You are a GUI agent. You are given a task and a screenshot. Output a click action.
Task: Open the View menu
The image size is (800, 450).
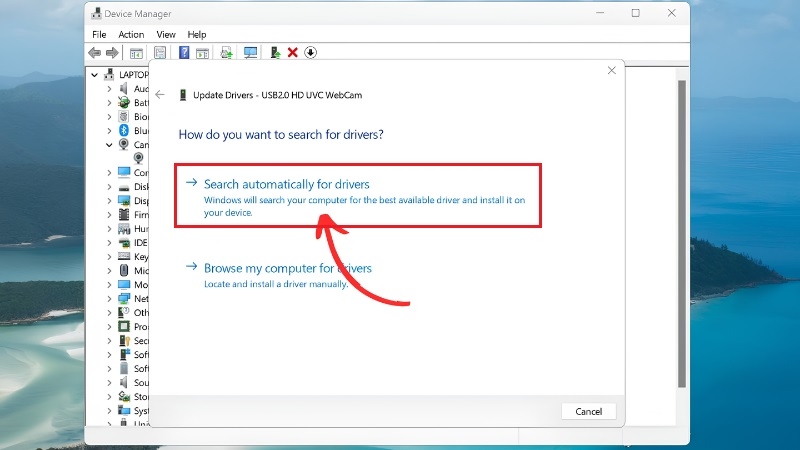pyautogui.click(x=166, y=35)
